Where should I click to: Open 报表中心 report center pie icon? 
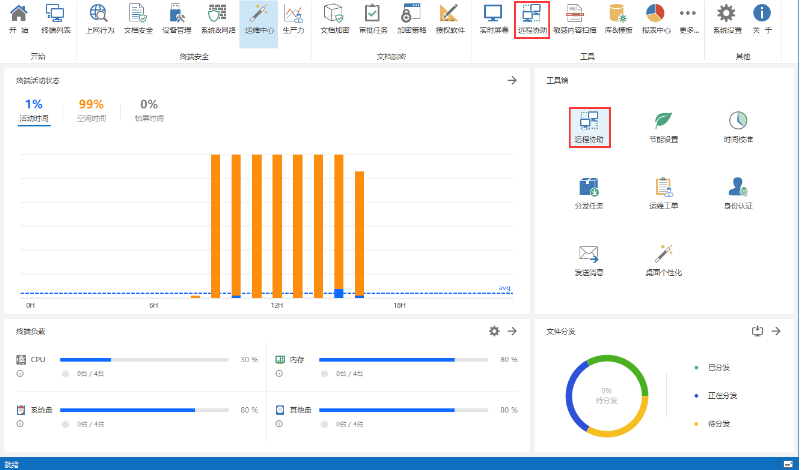pyautogui.click(x=656, y=19)
